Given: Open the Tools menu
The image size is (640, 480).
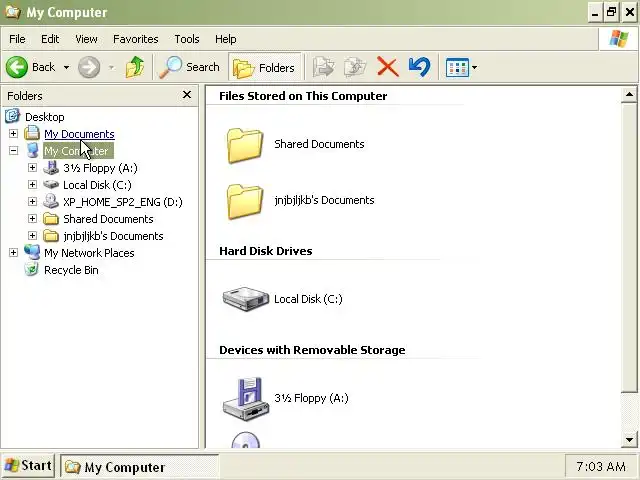Looking at the screenshot, I should 187,39.
